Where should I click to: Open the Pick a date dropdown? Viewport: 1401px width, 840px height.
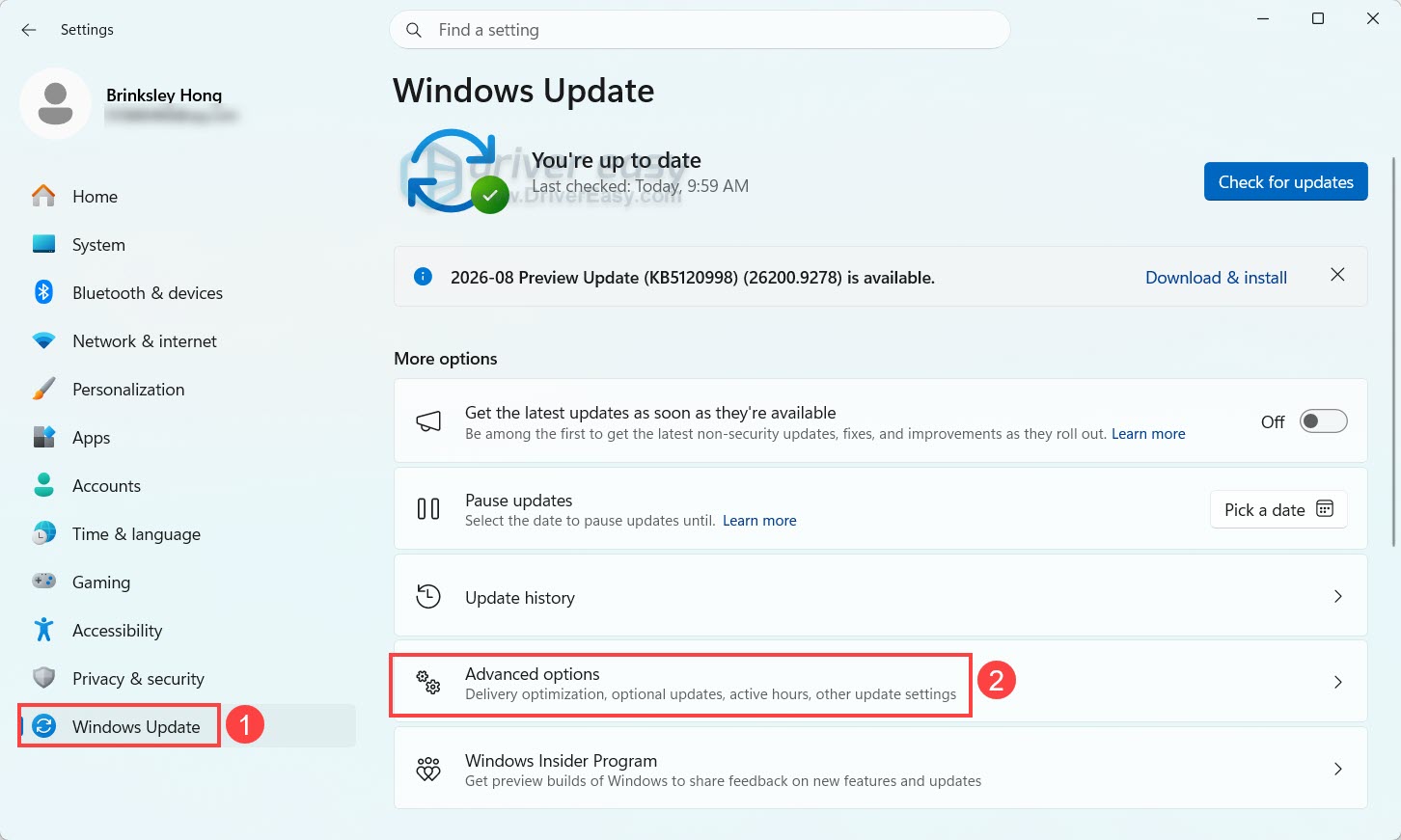[1278, 509]
